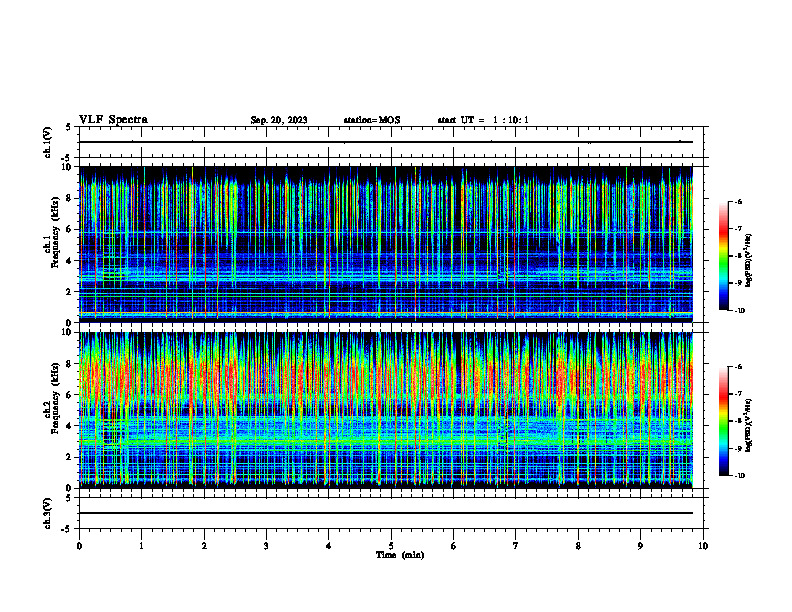Click time axis tick label "0"

[79, 546]
